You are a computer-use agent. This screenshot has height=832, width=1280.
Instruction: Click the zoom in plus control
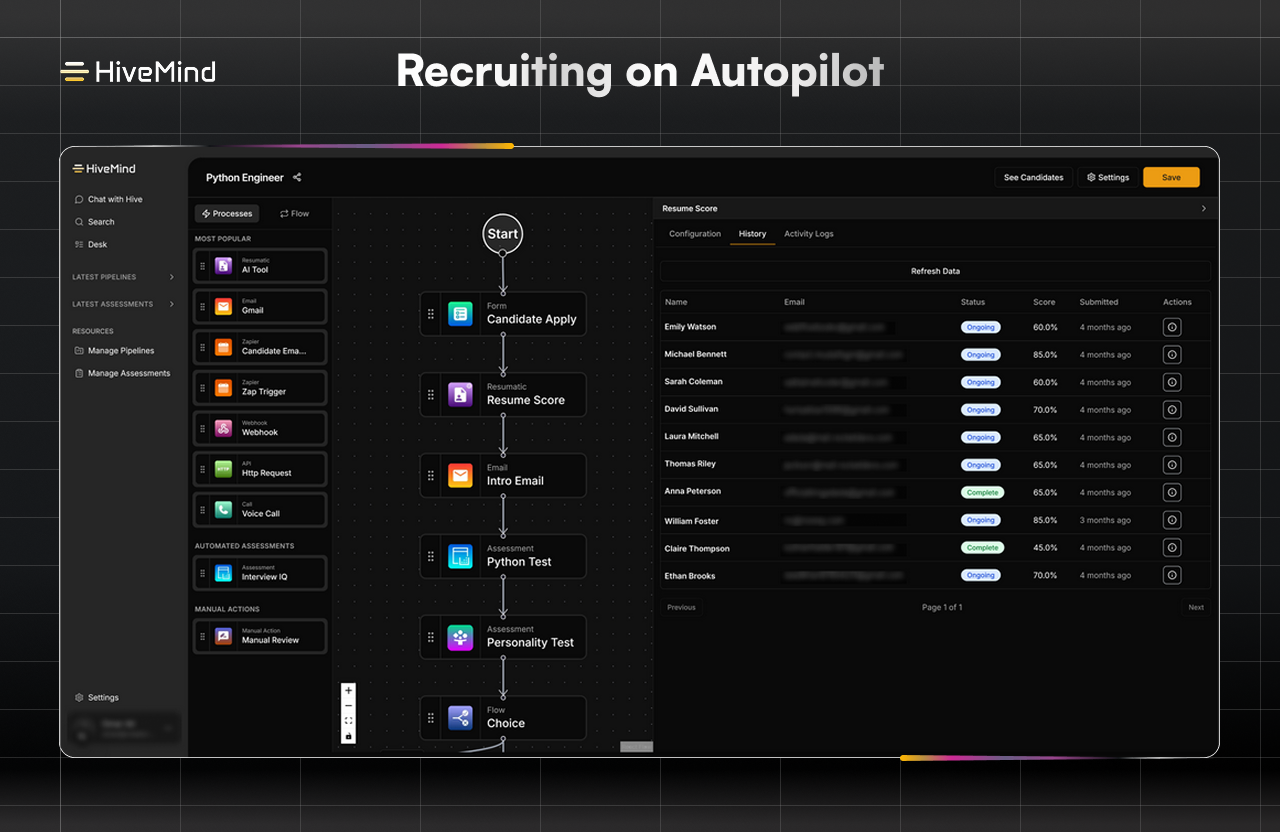click(x=348, y=690)
